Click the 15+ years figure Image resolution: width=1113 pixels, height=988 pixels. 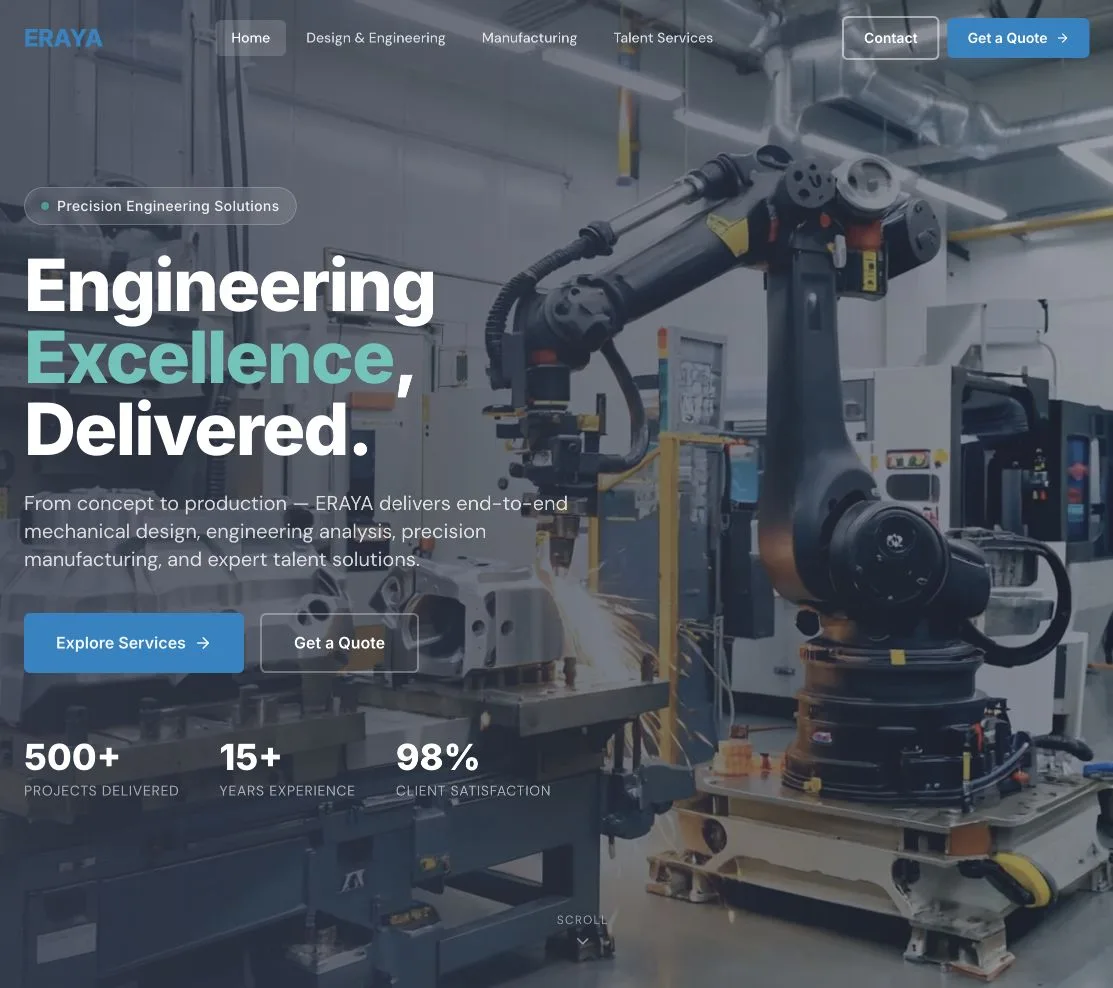click(250, 757)
